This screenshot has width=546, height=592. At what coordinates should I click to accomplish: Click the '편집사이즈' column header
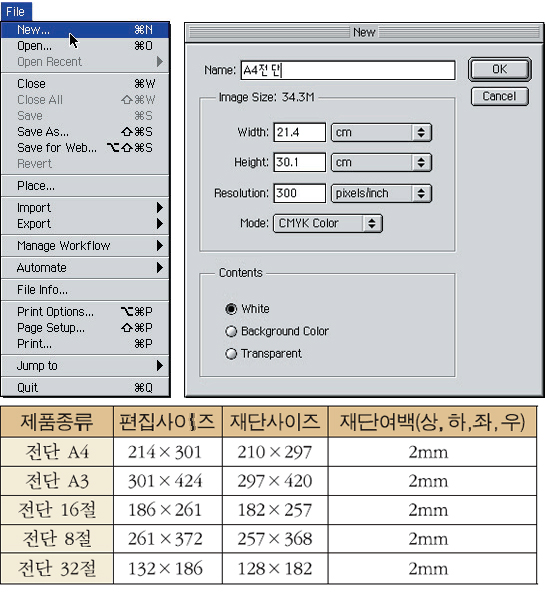point(168,422)
